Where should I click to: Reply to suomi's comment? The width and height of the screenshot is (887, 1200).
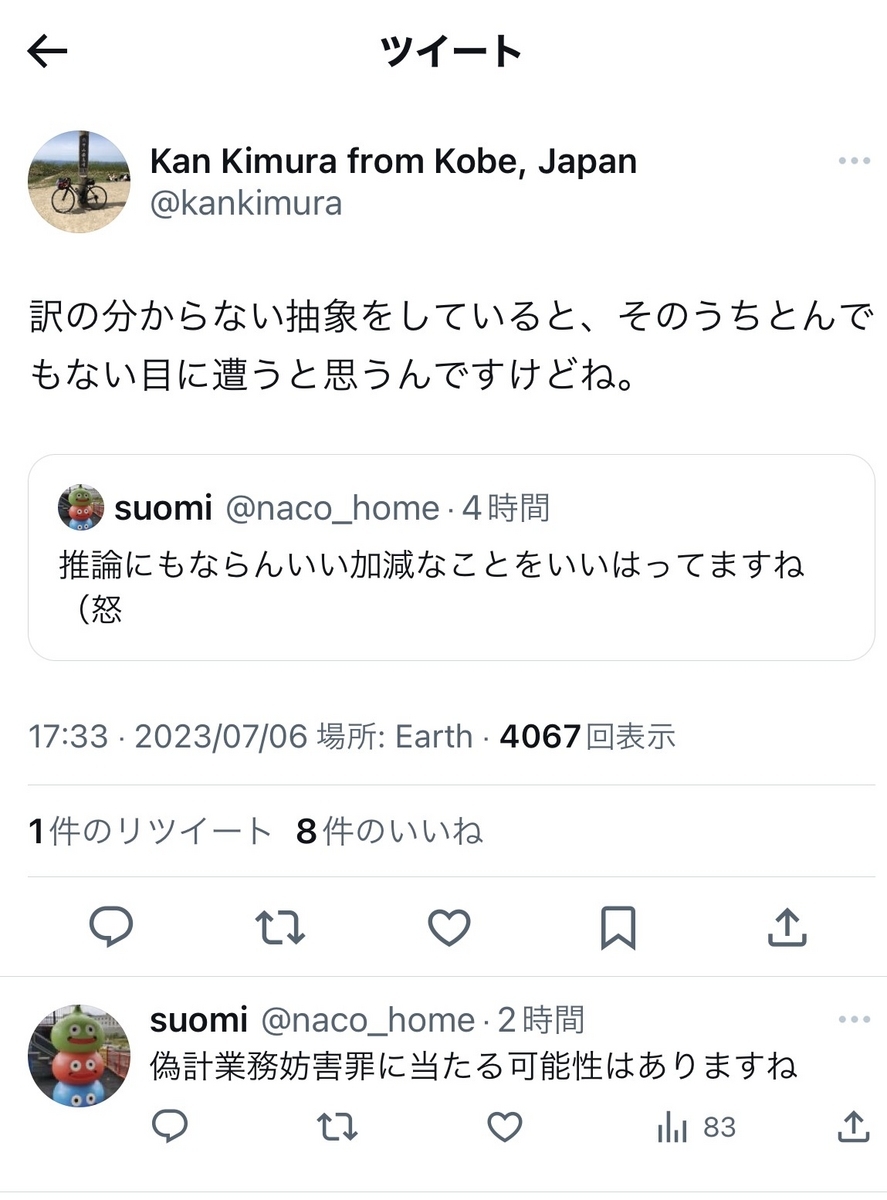point(170,1128)
